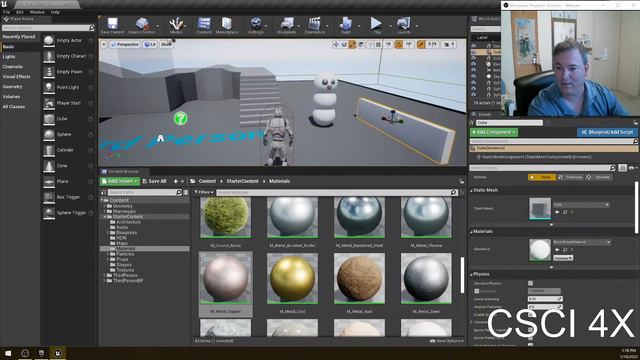The height and width of the screenshot is (360, 640).
Task: Open the Settings toolbar icon
Action: [x=256, y=25]
